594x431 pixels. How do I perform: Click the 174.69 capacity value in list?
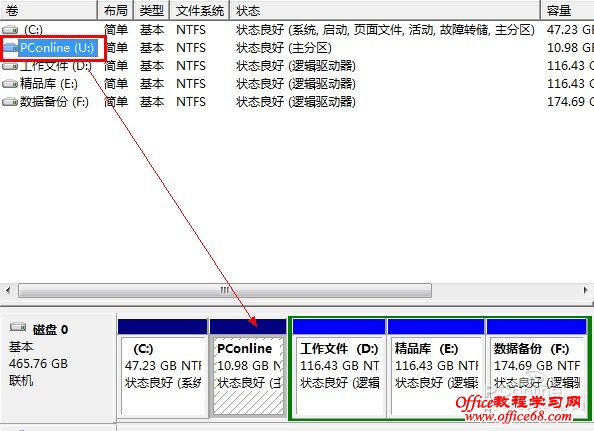tap(570, 102)
